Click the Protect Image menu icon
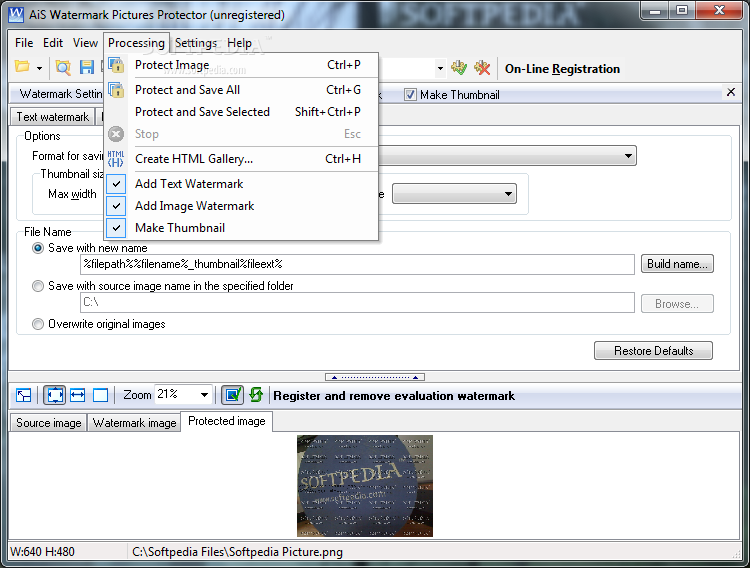The image size is (750, 568). tap(116, 65)
